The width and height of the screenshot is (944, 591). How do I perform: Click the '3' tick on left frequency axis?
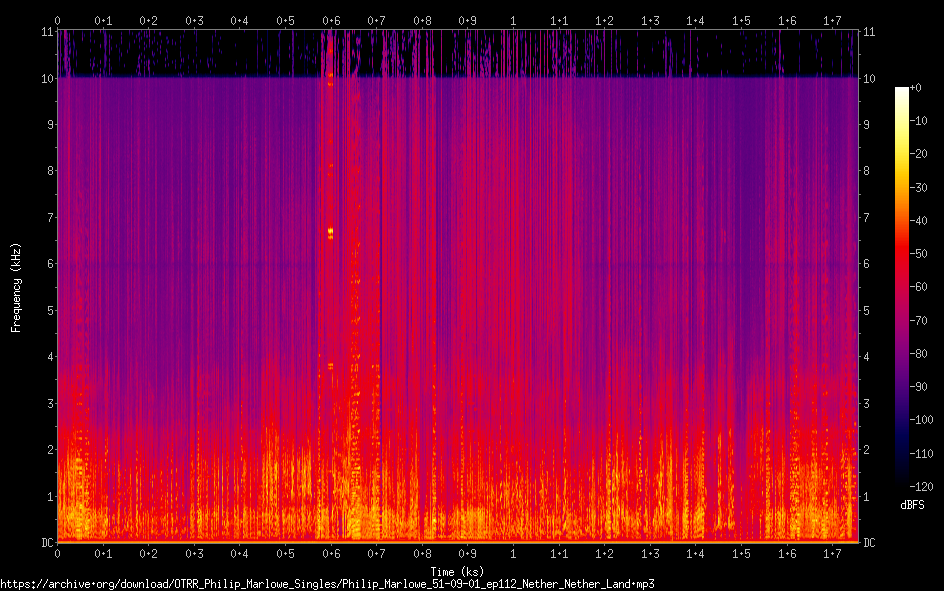pos(47,403)
